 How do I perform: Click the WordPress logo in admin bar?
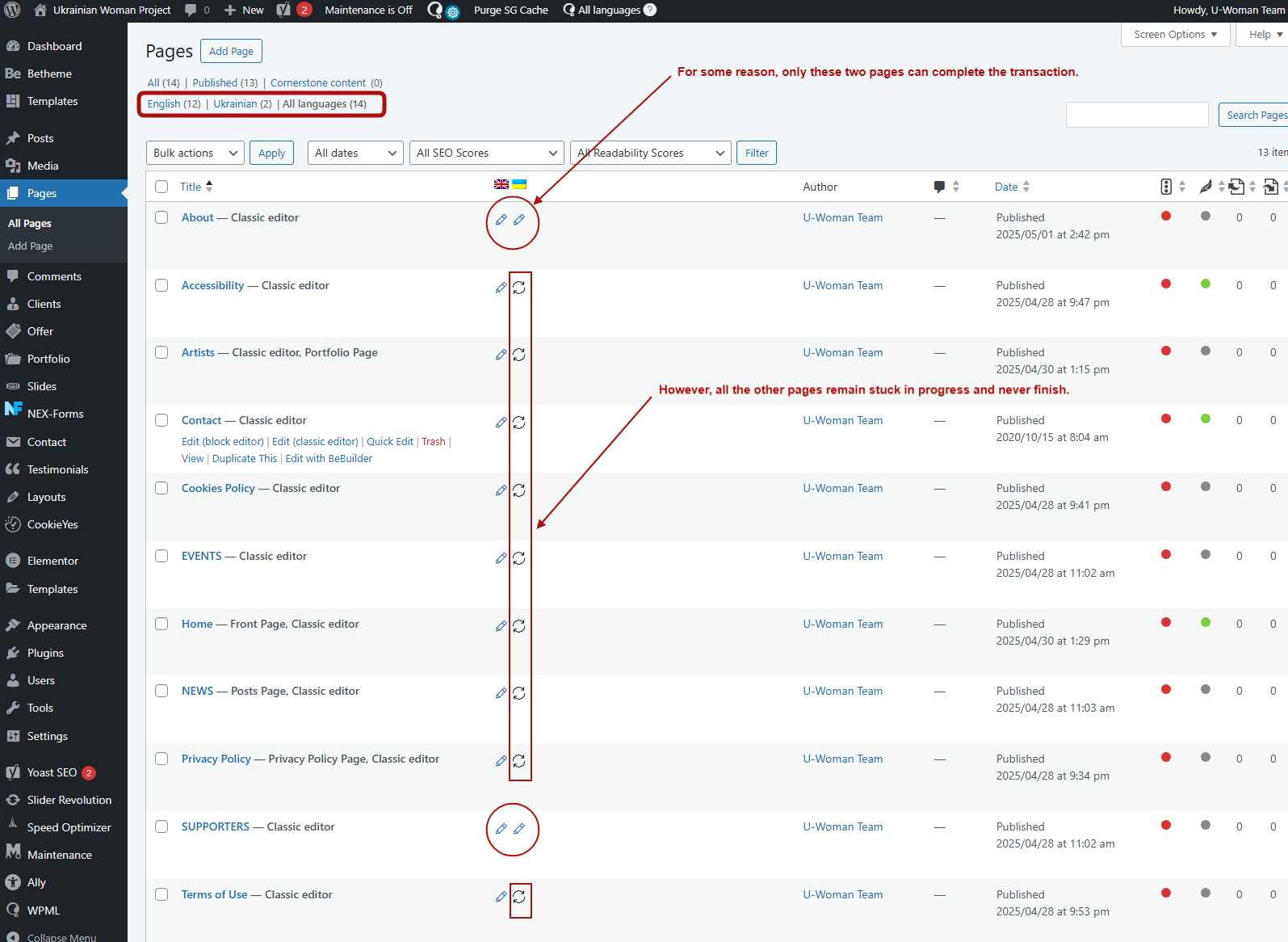13,11
